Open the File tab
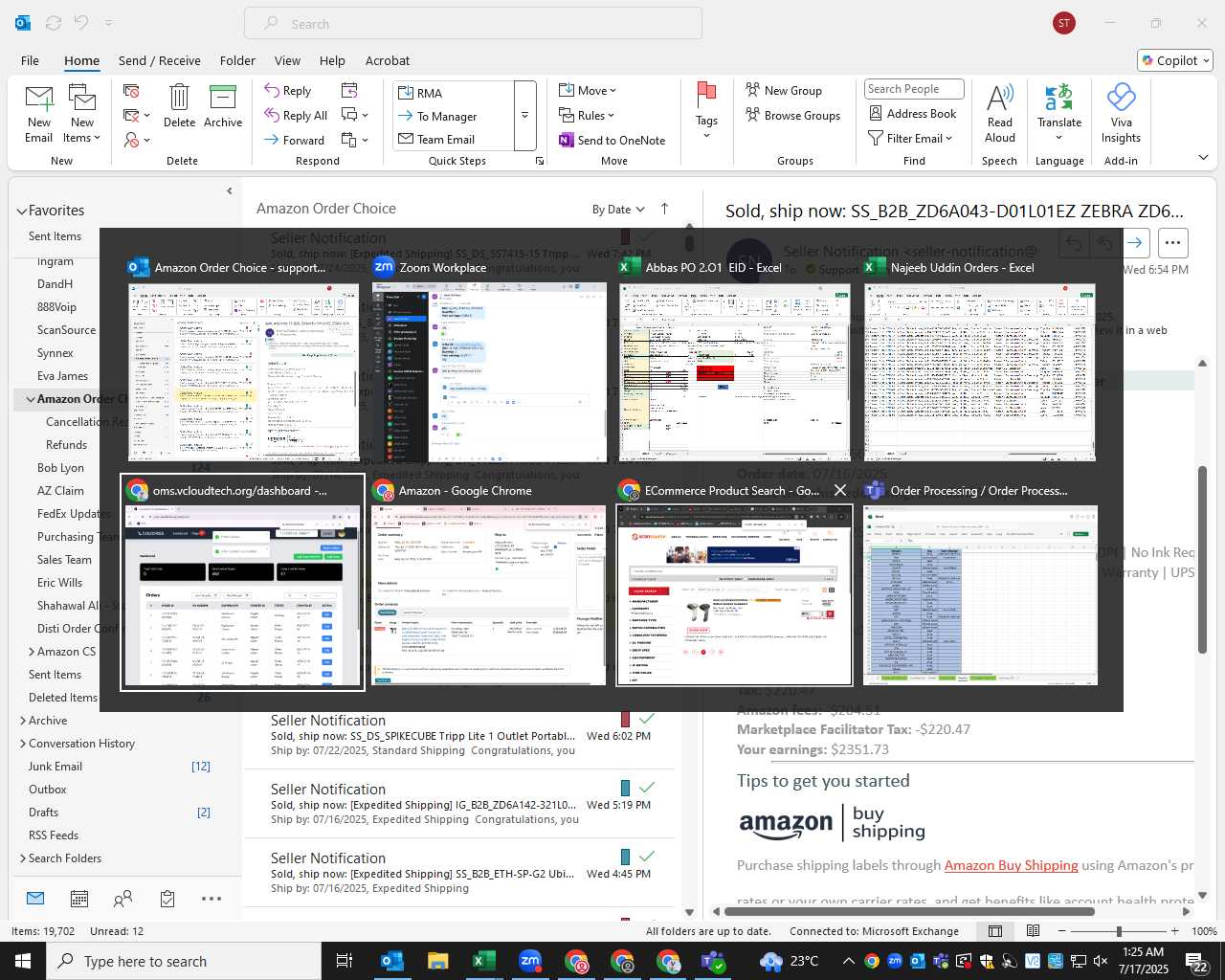Screen dimensions: 1225x980 coord(31,60)
